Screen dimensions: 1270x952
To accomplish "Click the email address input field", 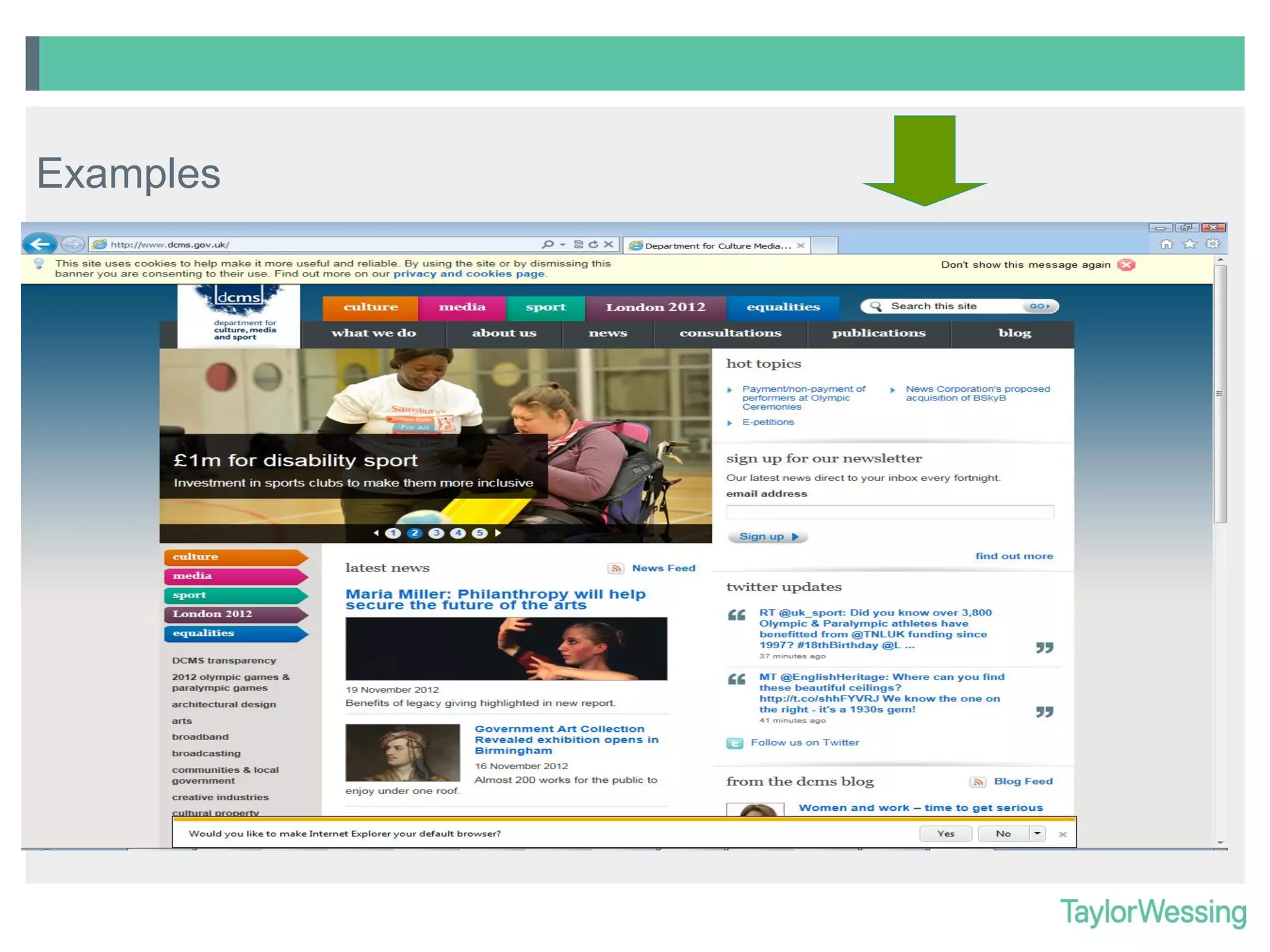I will point(890,512).
